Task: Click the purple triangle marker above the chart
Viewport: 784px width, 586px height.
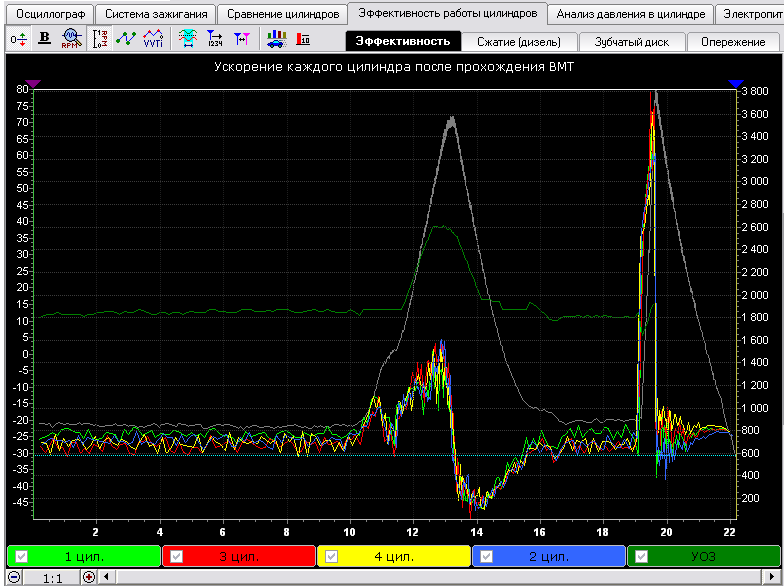Action: (x=32, y=84)
